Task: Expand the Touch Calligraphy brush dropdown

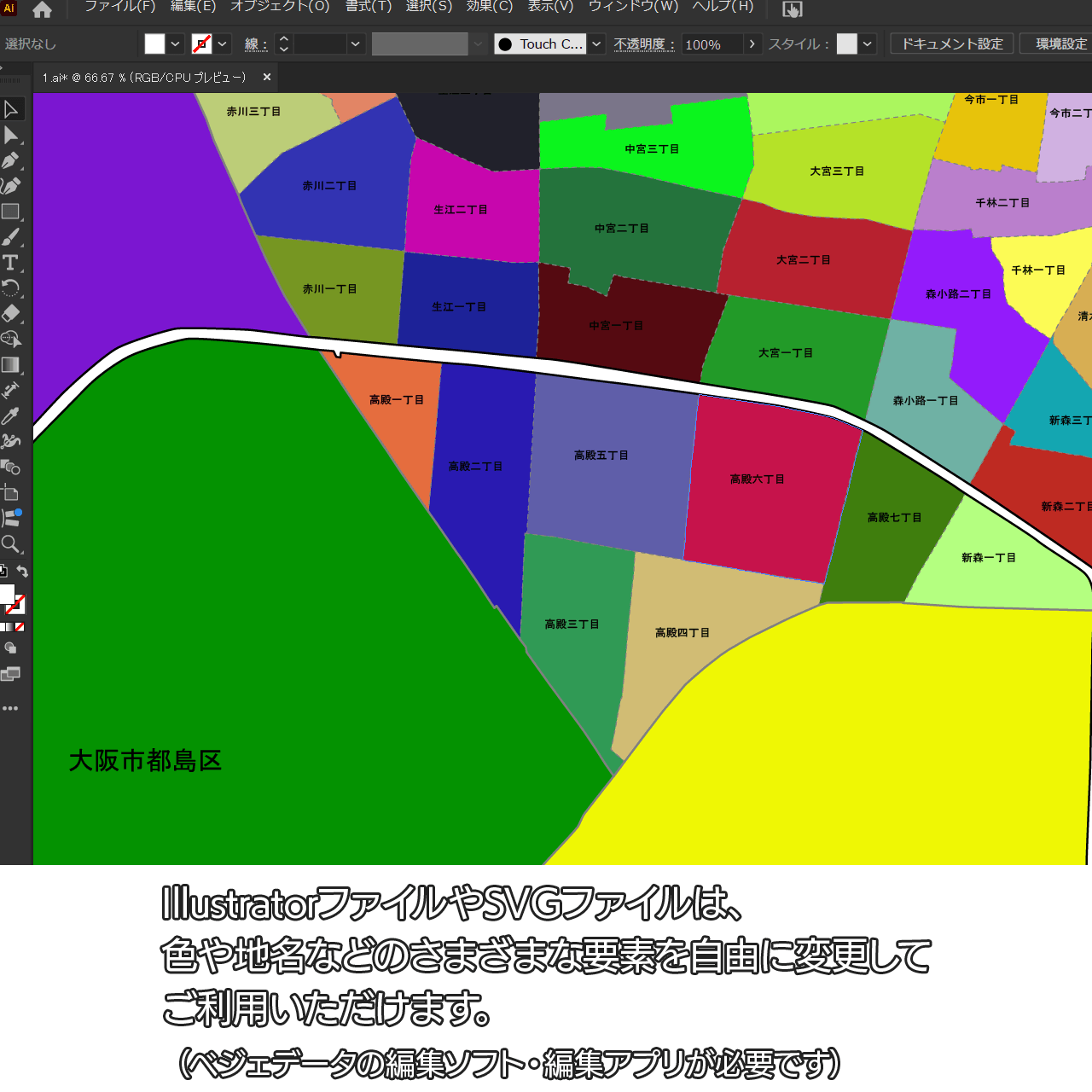Action: click(x=597, y=44)
